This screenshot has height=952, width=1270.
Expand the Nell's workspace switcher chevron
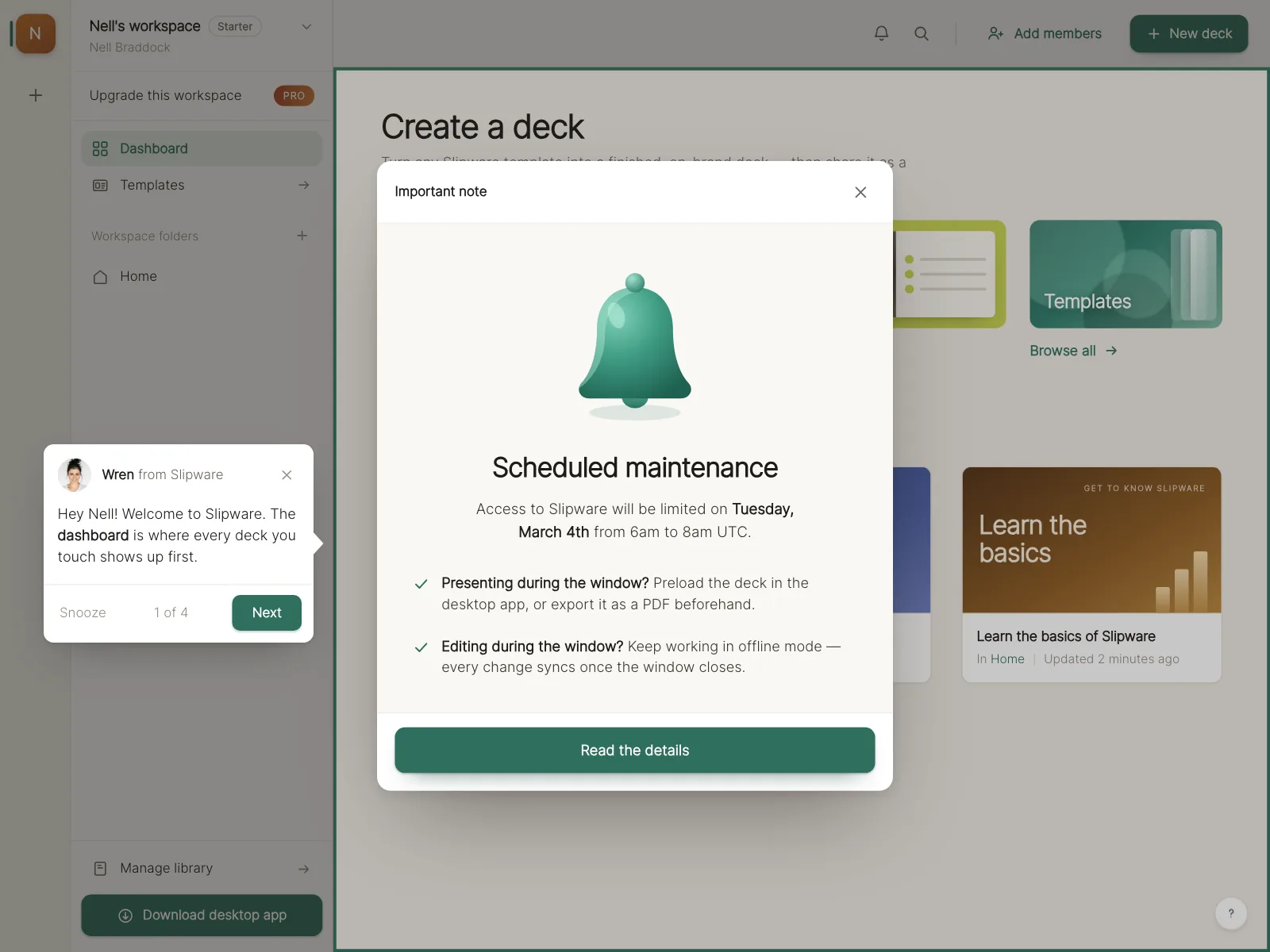click(306, 26)
